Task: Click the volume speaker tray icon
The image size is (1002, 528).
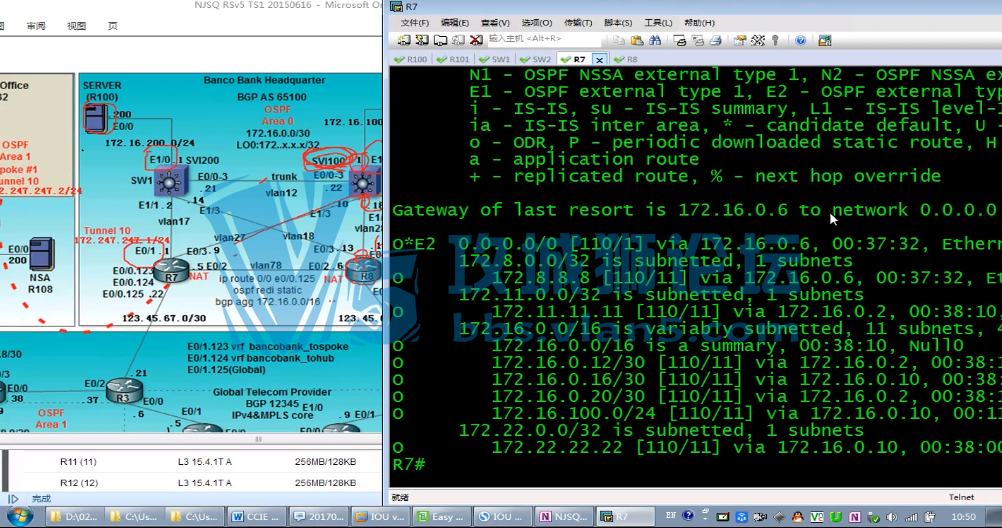Action: [892, 516]
